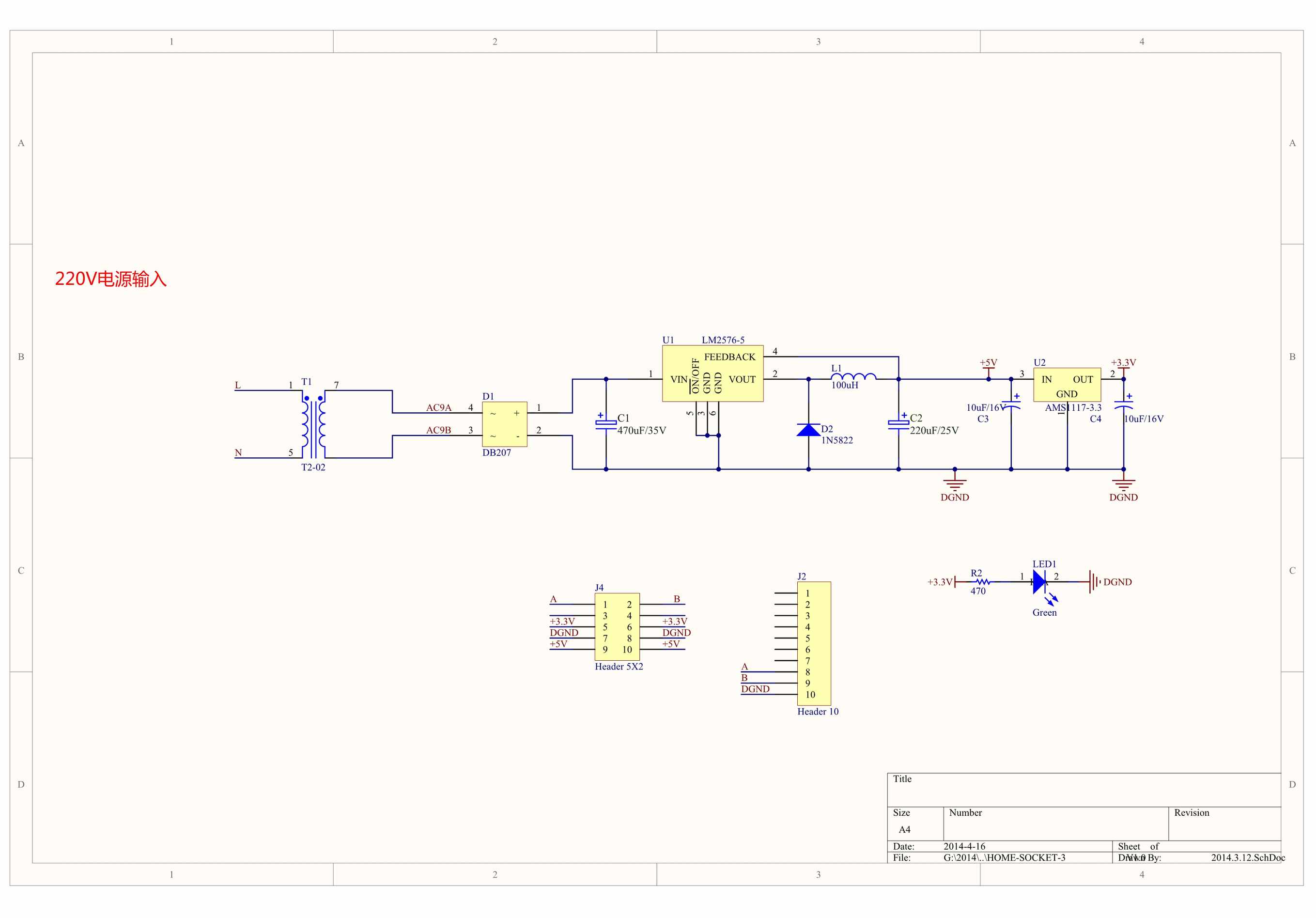Click net label B right of J4
The height and width of the screenshot is (918, 1316).
click(676, 599)
